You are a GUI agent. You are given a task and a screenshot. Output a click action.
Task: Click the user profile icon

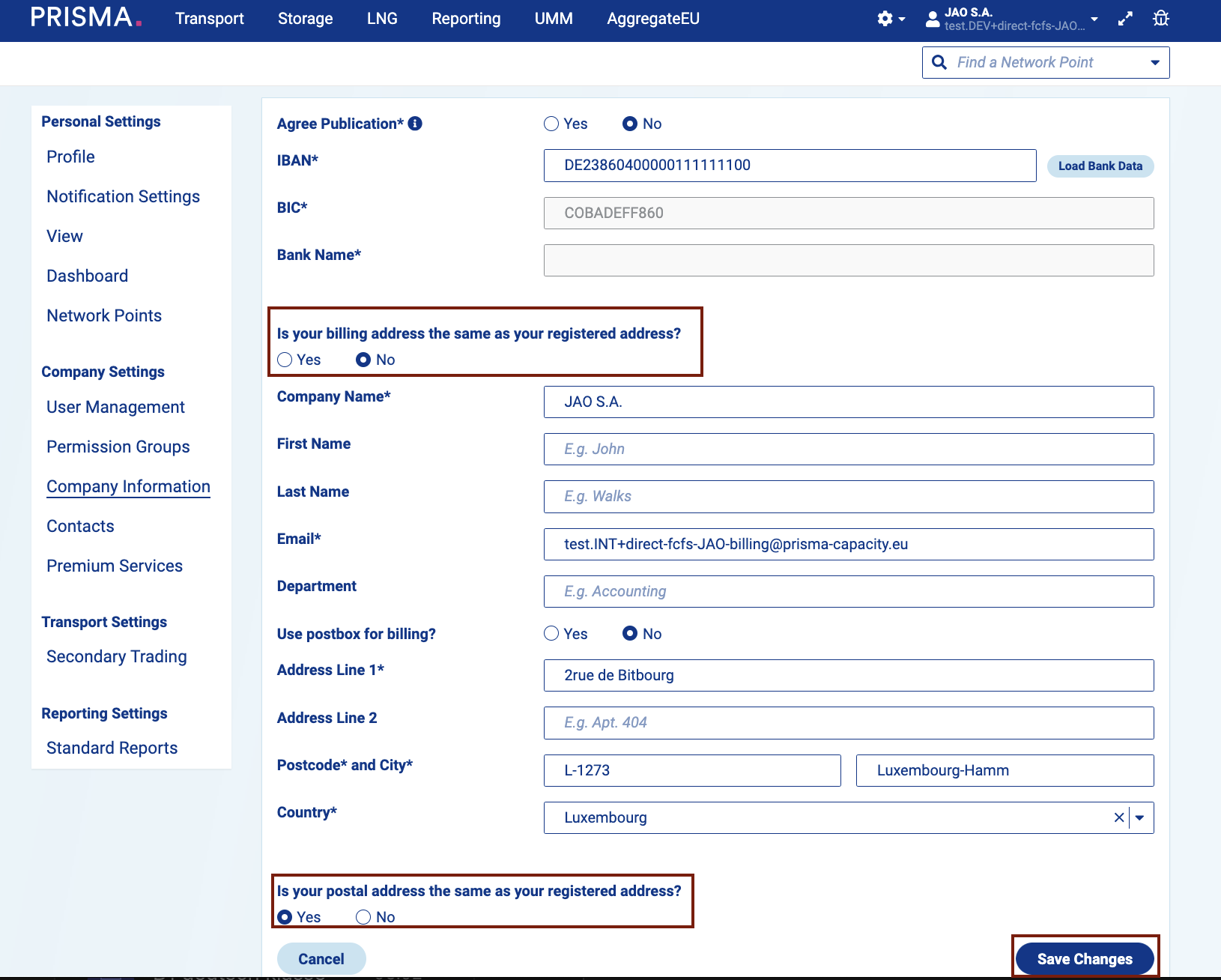tap(933, 19)
